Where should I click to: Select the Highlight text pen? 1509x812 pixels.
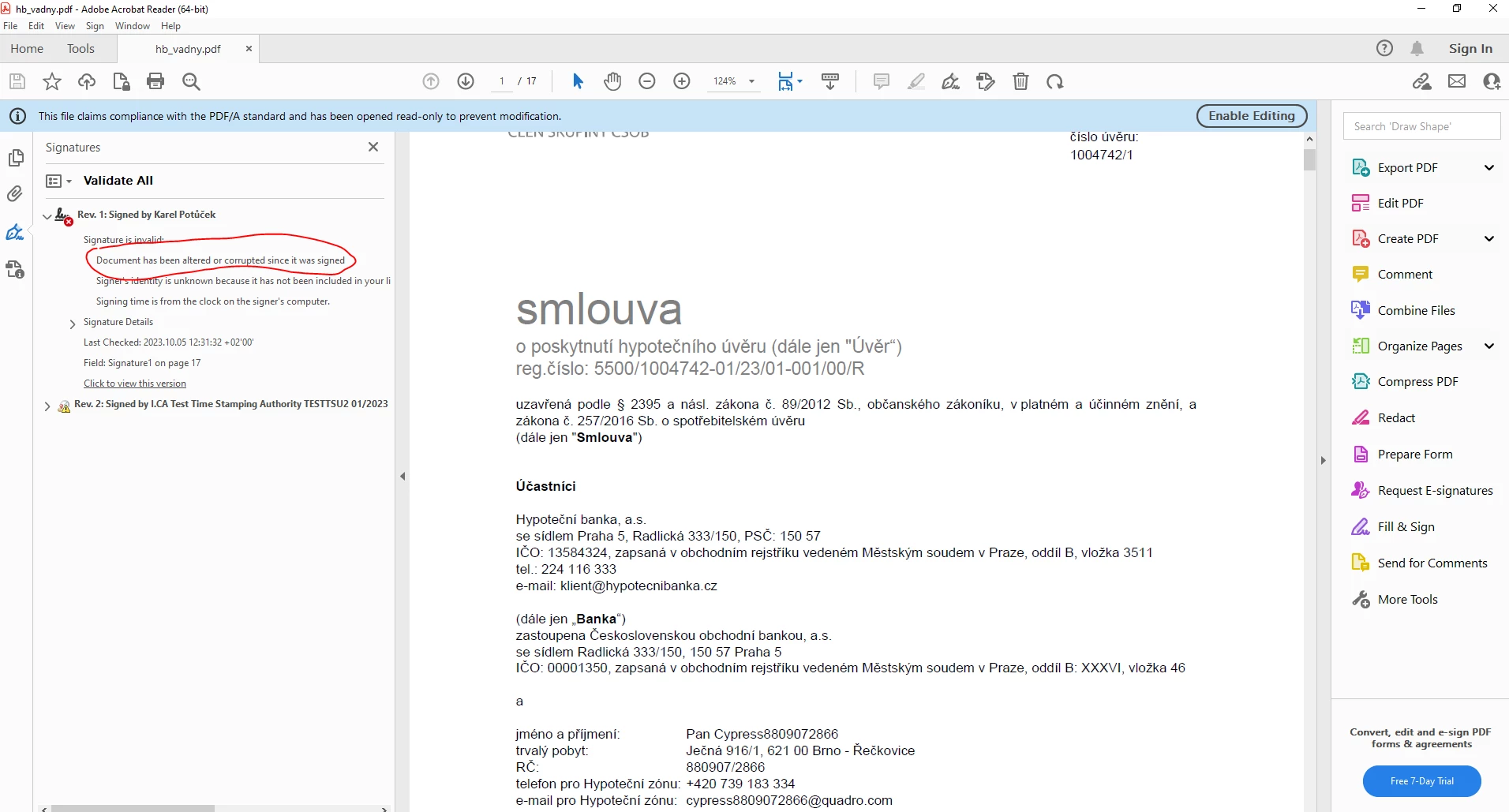click(x=916, y=81)
